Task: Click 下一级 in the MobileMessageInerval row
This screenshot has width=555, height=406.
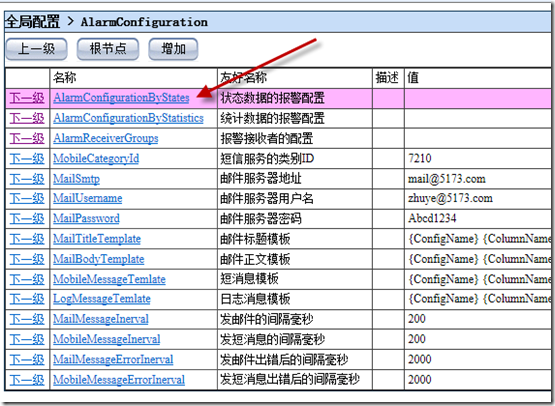Action: click(x=27, y=339)
